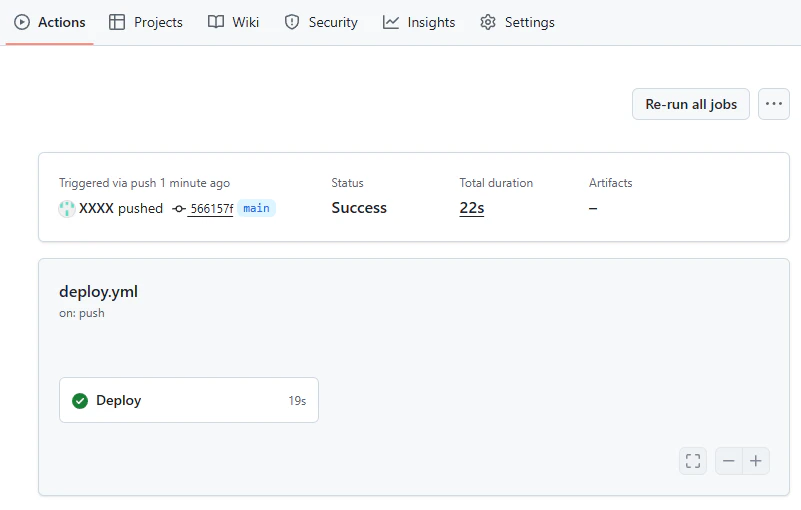Click the Total duration label

coord(496,183)
